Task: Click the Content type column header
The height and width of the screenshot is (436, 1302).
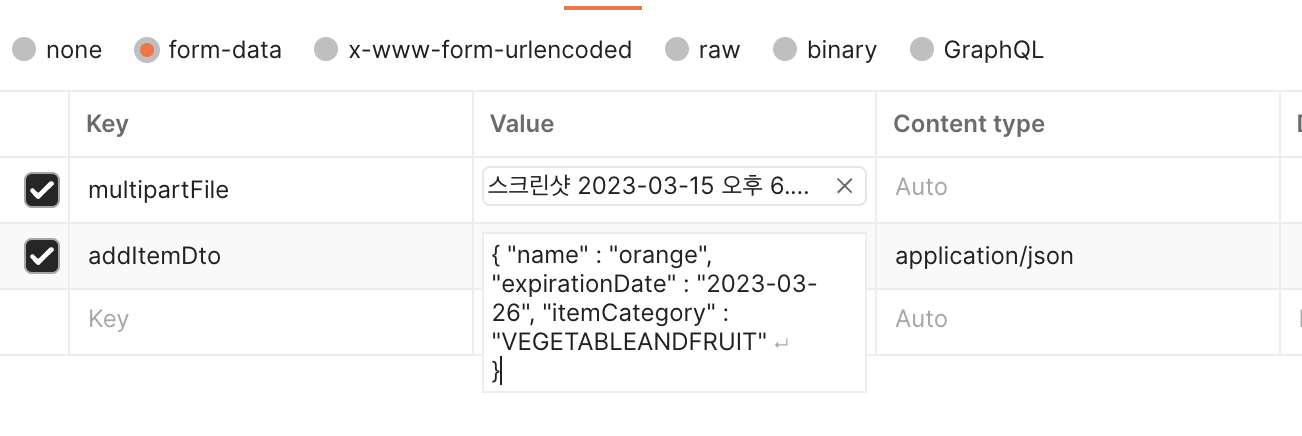Action: (x=968, y=124)
